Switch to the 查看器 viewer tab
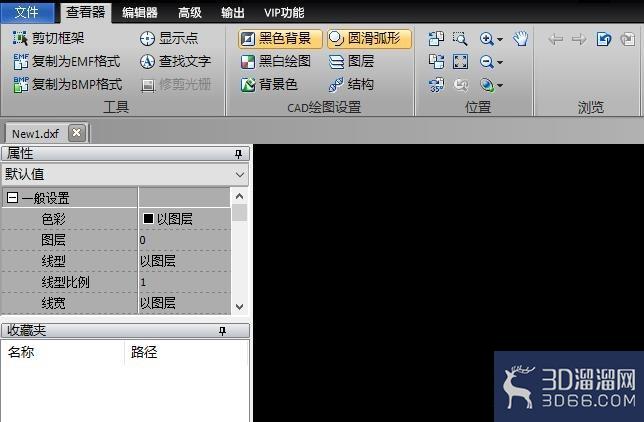This screenshot has width=644, height=422. [85, 12]
